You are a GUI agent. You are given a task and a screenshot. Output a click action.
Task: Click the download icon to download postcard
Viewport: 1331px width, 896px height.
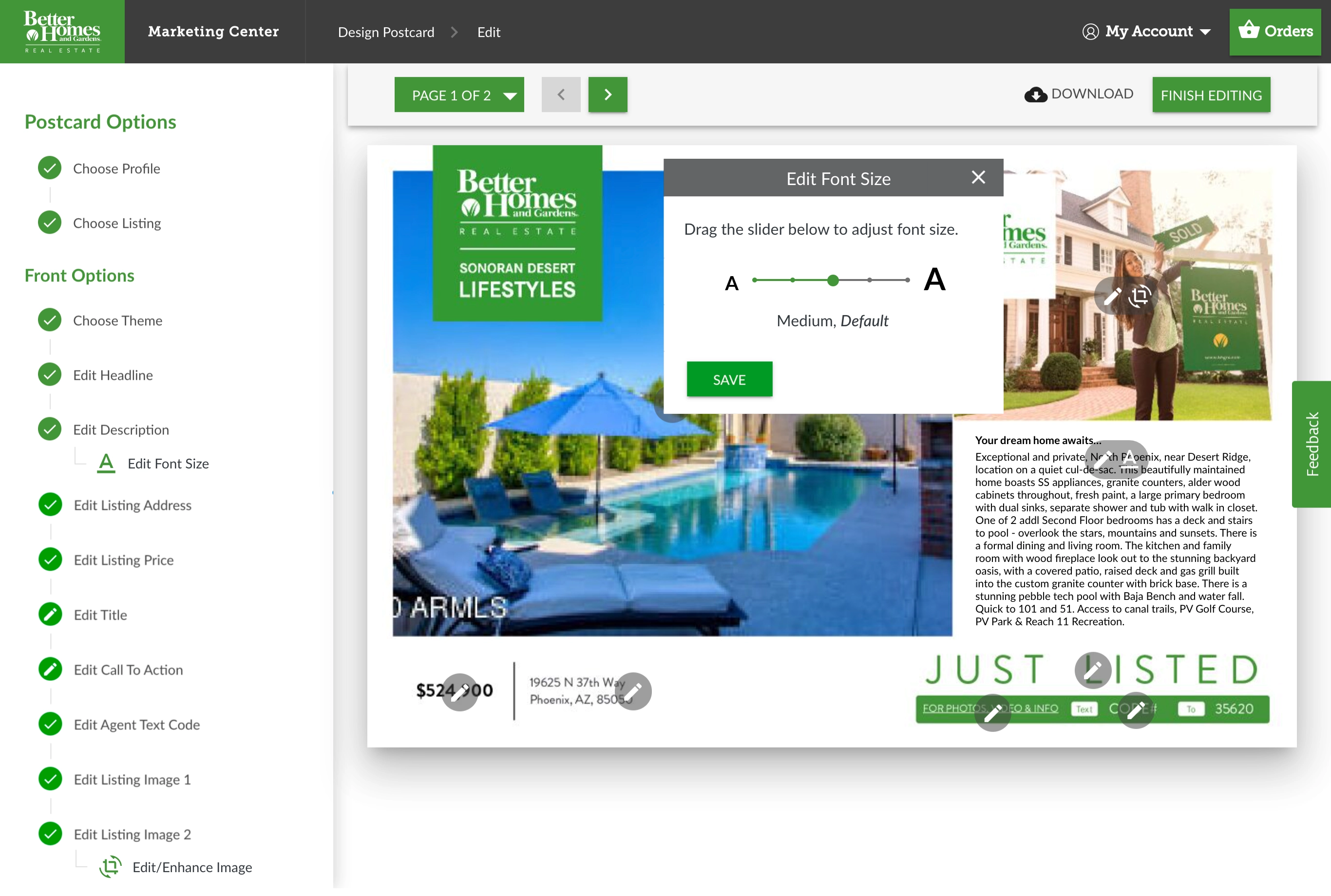coord(1036,93)
